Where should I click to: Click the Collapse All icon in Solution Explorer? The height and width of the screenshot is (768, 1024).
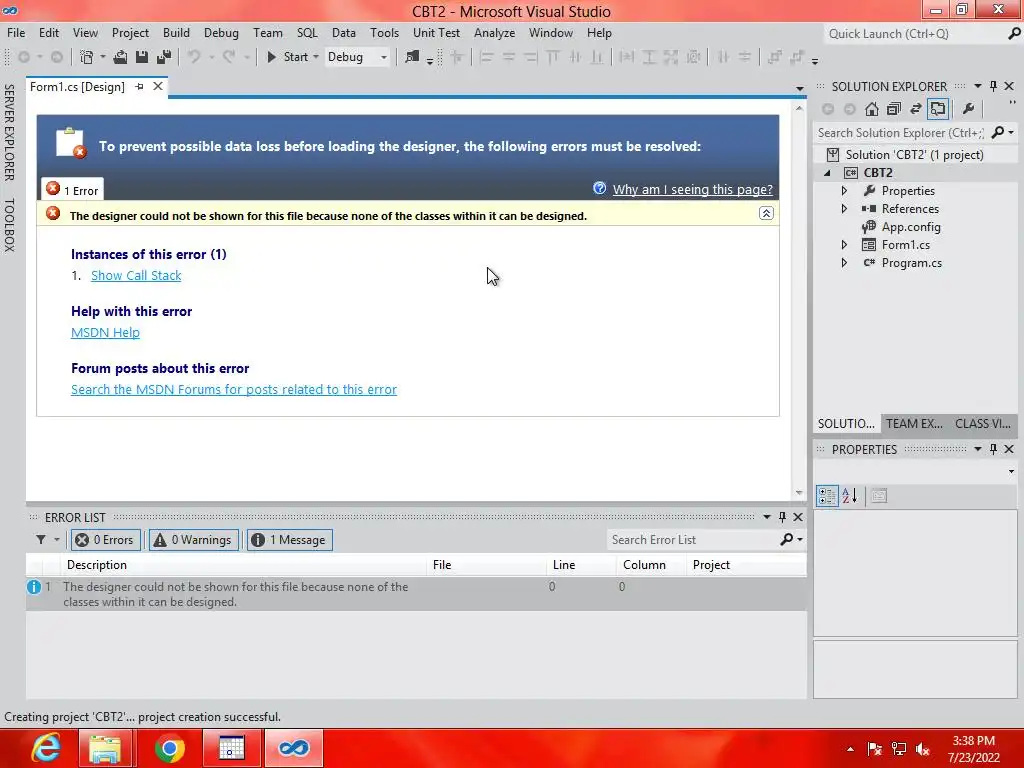894,109
